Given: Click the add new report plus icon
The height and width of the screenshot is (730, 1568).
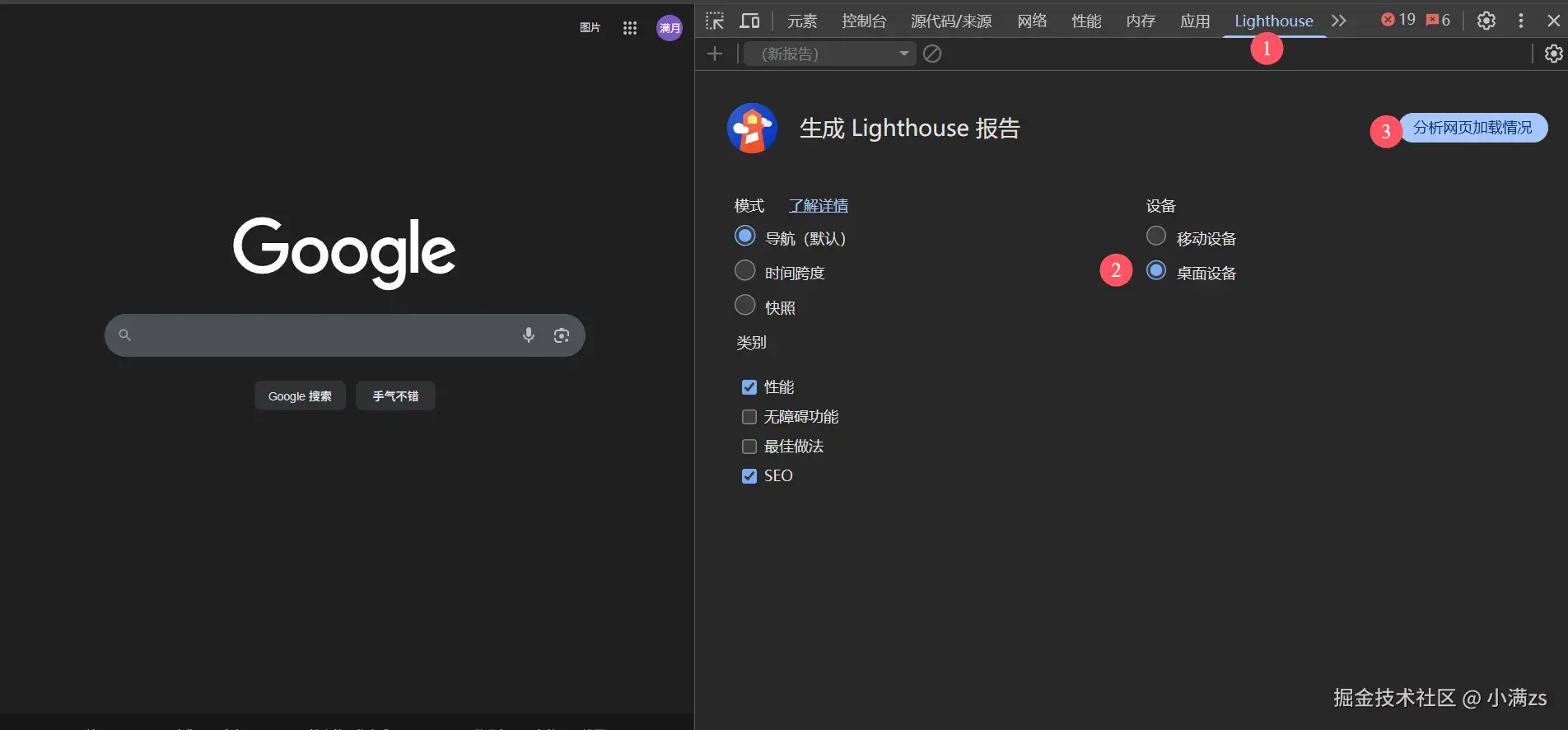Looking at the screenshot, I should [715, 54].
